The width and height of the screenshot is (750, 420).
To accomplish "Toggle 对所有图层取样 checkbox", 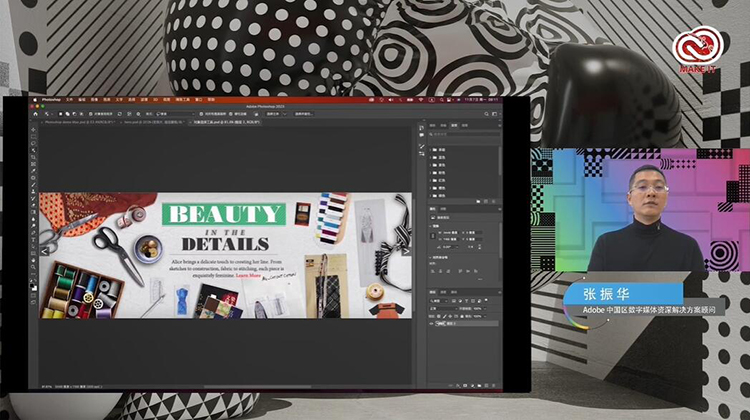I will (201, 114).
